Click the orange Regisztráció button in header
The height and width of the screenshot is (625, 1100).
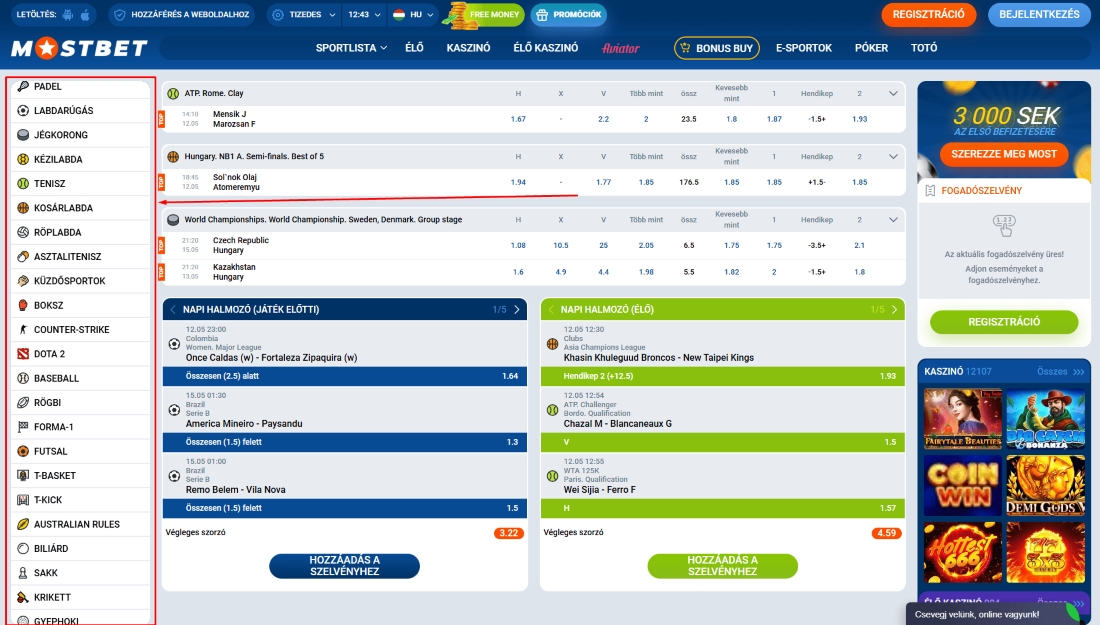pos(928,15)
